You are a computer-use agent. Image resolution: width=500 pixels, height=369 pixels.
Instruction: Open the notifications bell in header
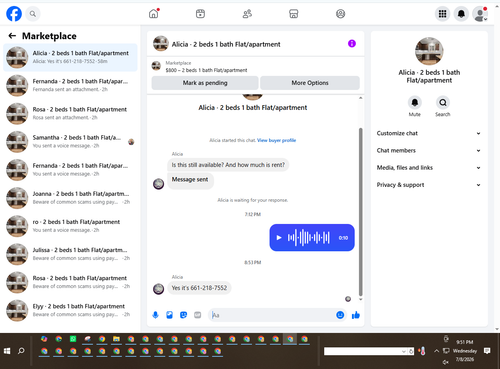[461, 14]
